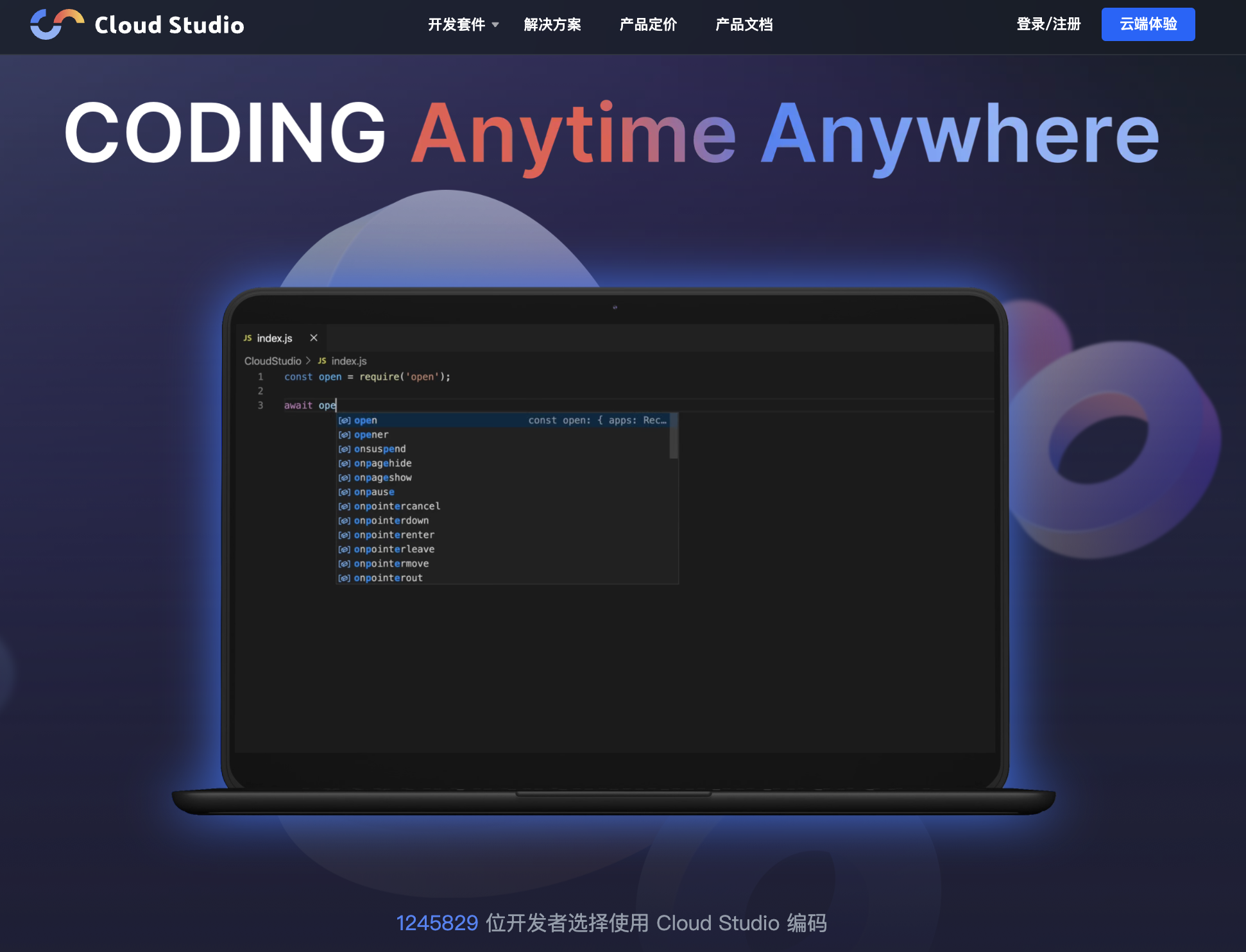Click the JS file icon in tab
The image size is (1246, 952).
[248, 338]
